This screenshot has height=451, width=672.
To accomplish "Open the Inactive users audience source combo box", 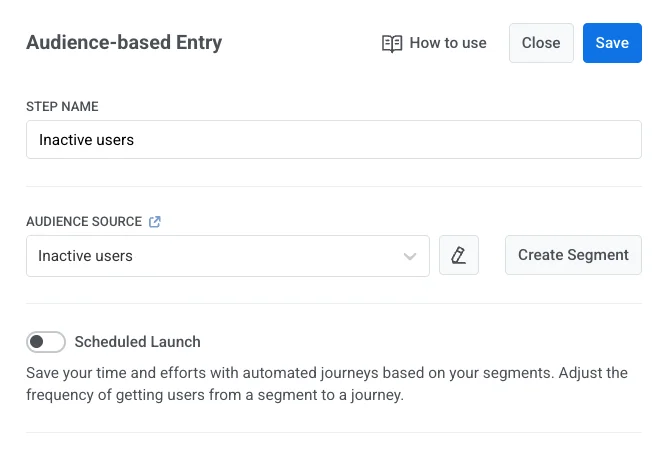I will click(215, 256).
